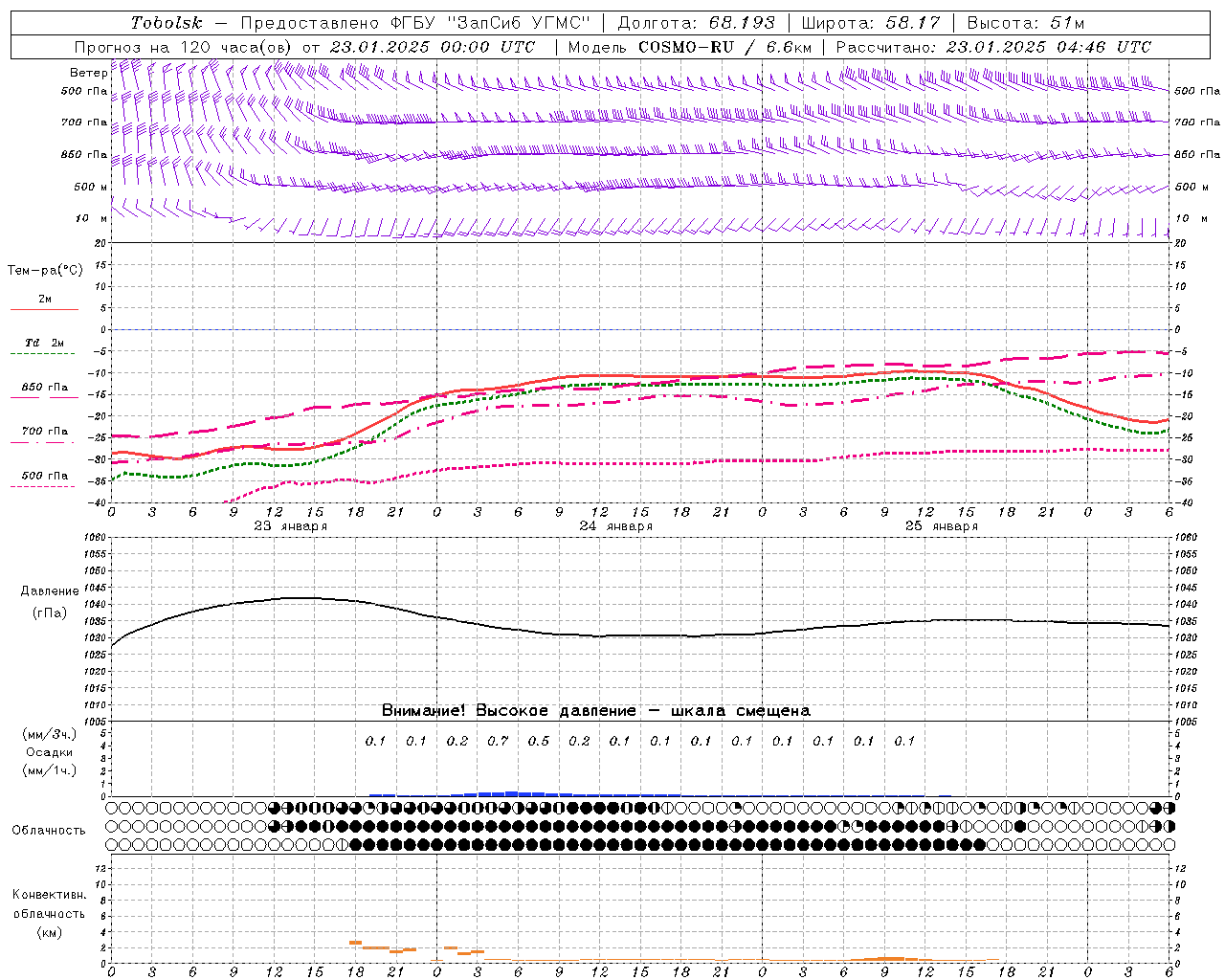The image size is (1225, 980).
Task: Click the "Рассчитано: 23.01.2025 04:46 UTC" timestamp
Action: (x=993, y=47)
